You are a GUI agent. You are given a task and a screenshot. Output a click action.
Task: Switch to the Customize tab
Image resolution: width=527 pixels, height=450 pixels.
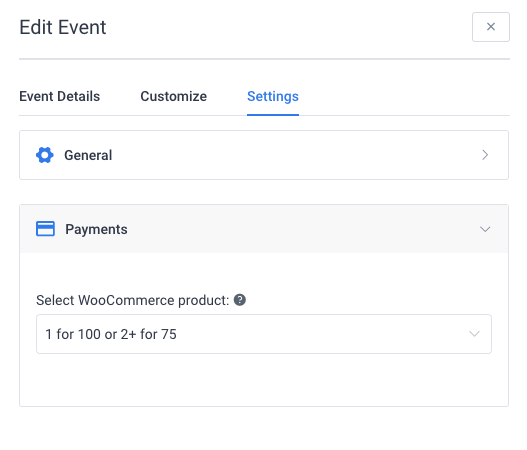(x=173, y=96)
